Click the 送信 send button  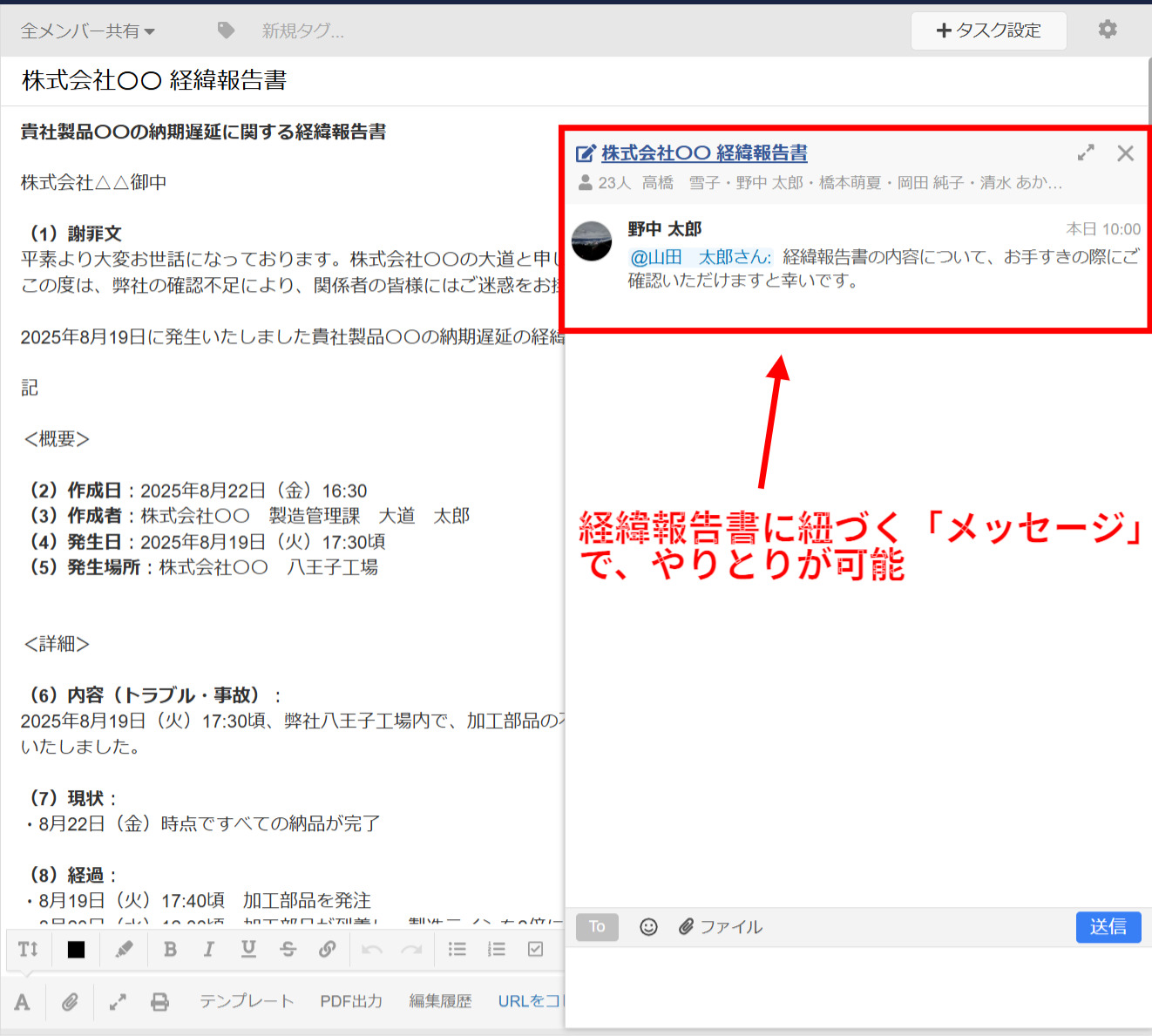tap(1108, 926)
